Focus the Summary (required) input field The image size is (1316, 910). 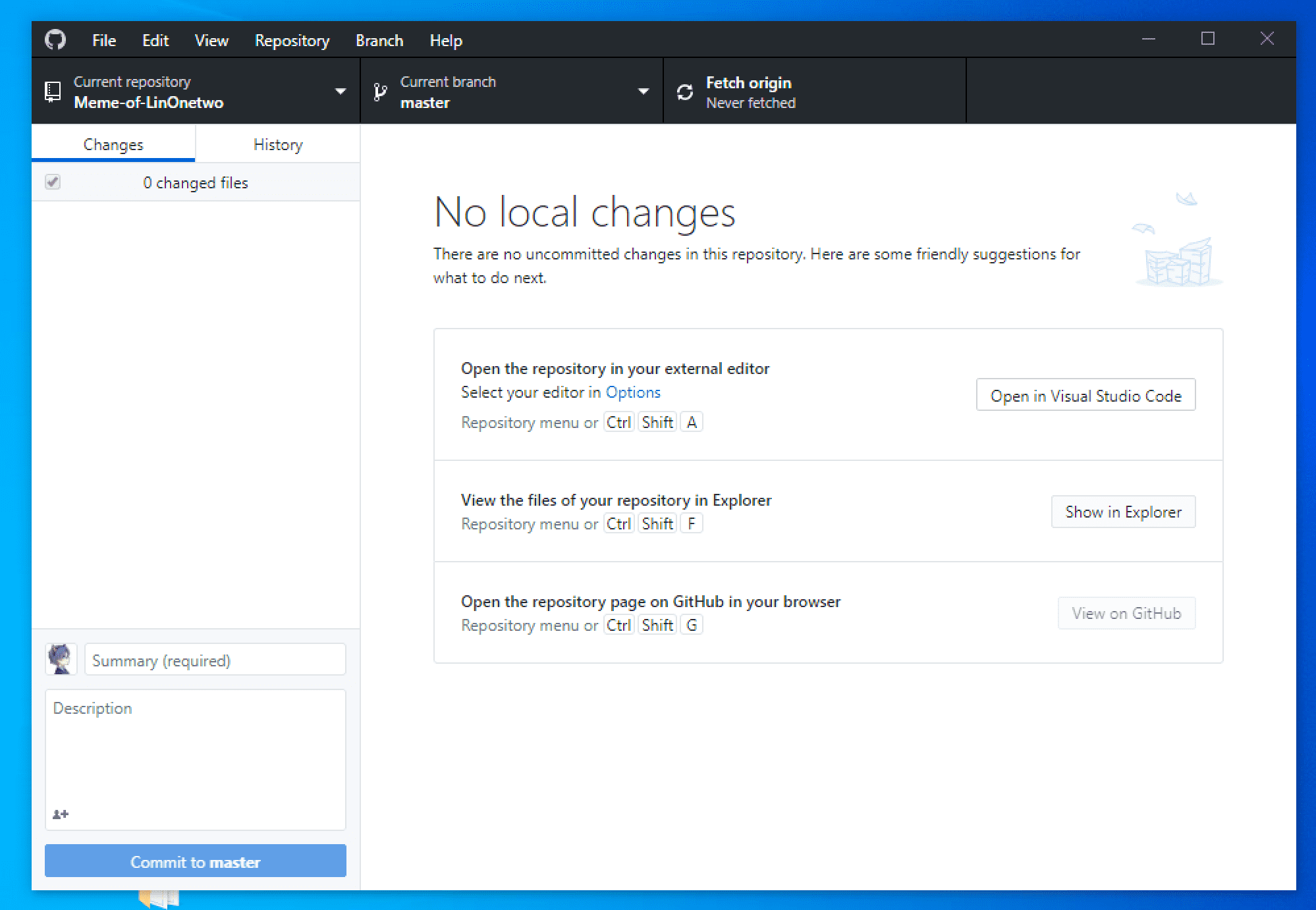215,660
